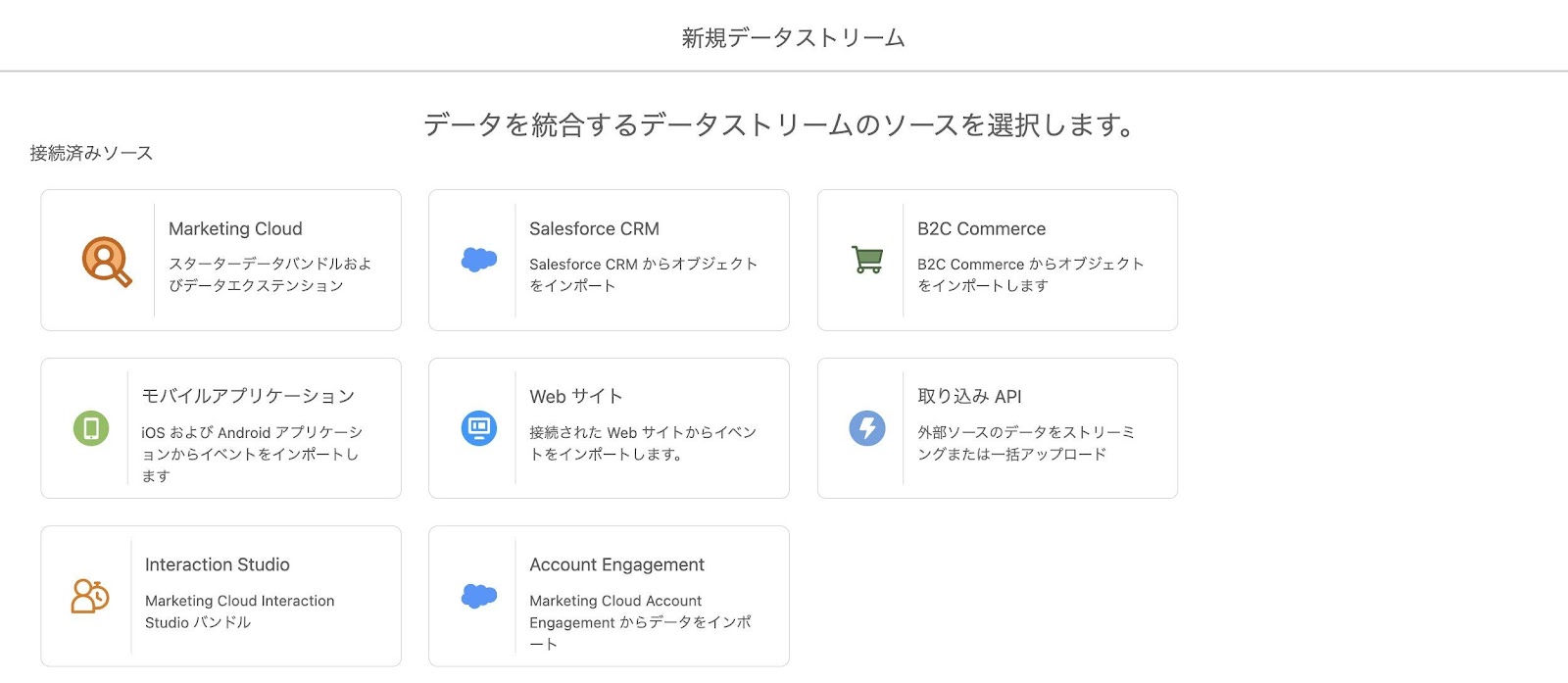Image resolution: width=1568 pixels, height=683 pixels.
Task: Click the B2C Commerce shopping cart icon
Action: coord(865,258)
